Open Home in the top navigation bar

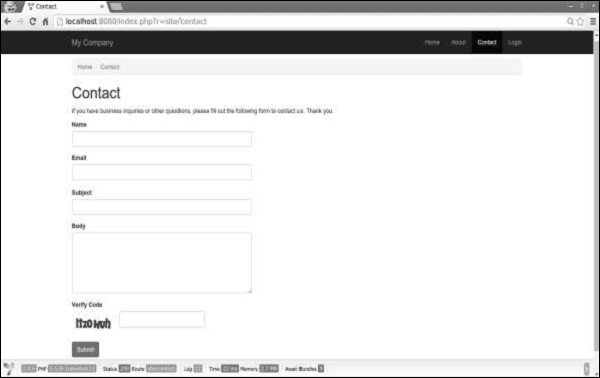point(432,42)
